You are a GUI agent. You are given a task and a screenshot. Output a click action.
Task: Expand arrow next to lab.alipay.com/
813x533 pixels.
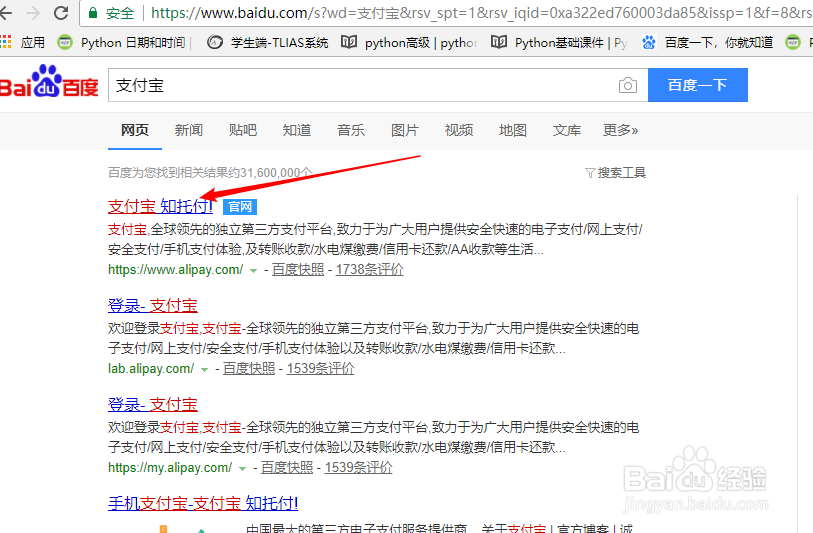[x=205, y=370]
